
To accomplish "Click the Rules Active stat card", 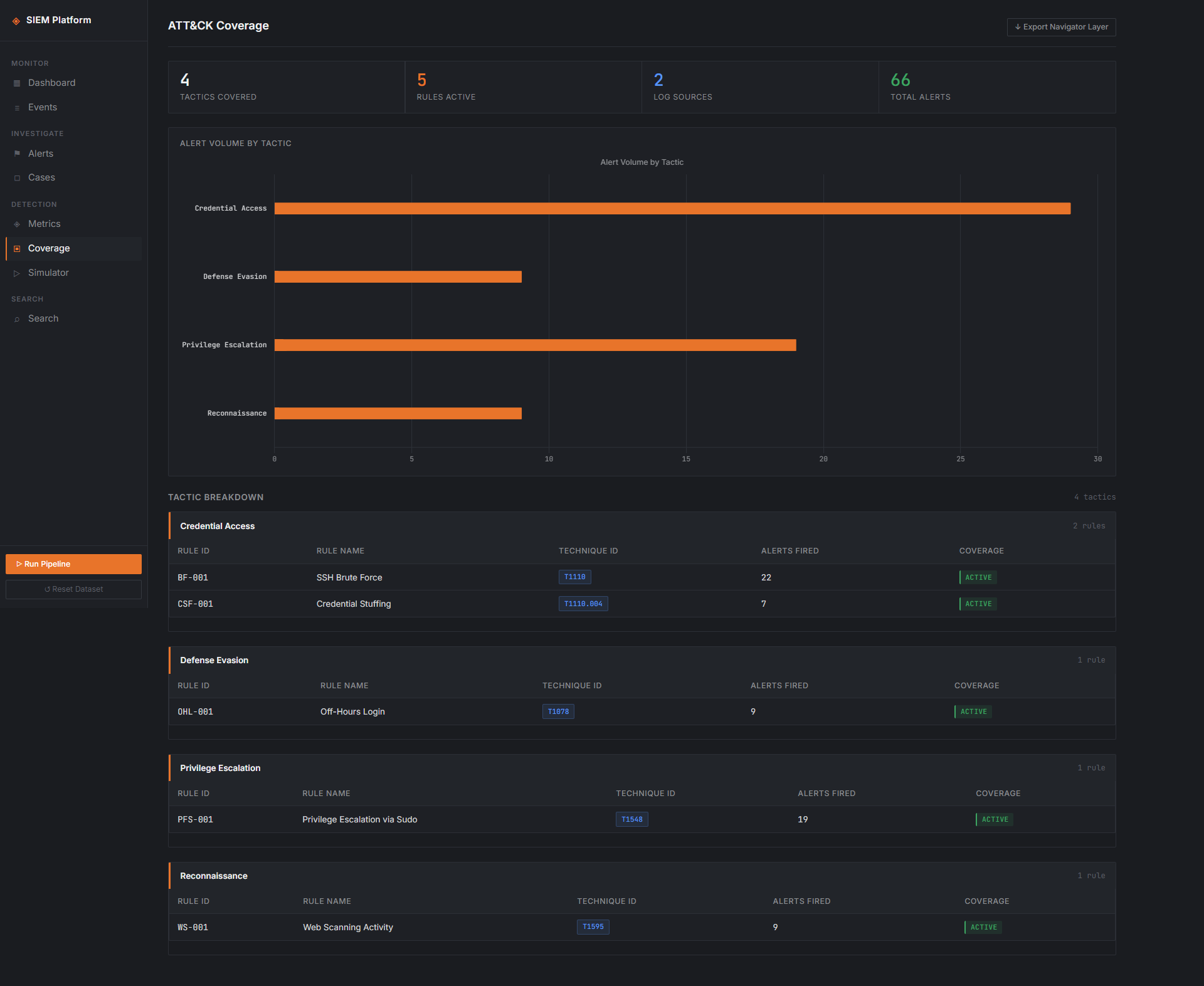I will click(523, 87).
